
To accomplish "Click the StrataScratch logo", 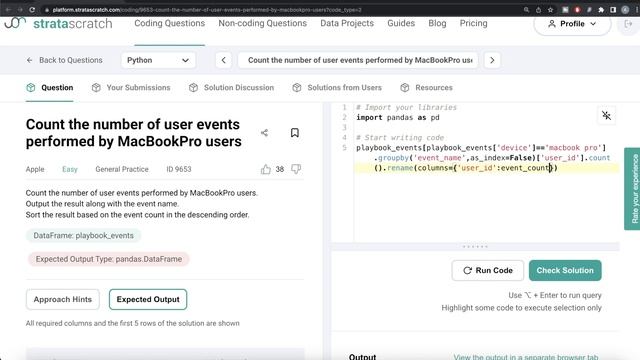I will point(58,23).
